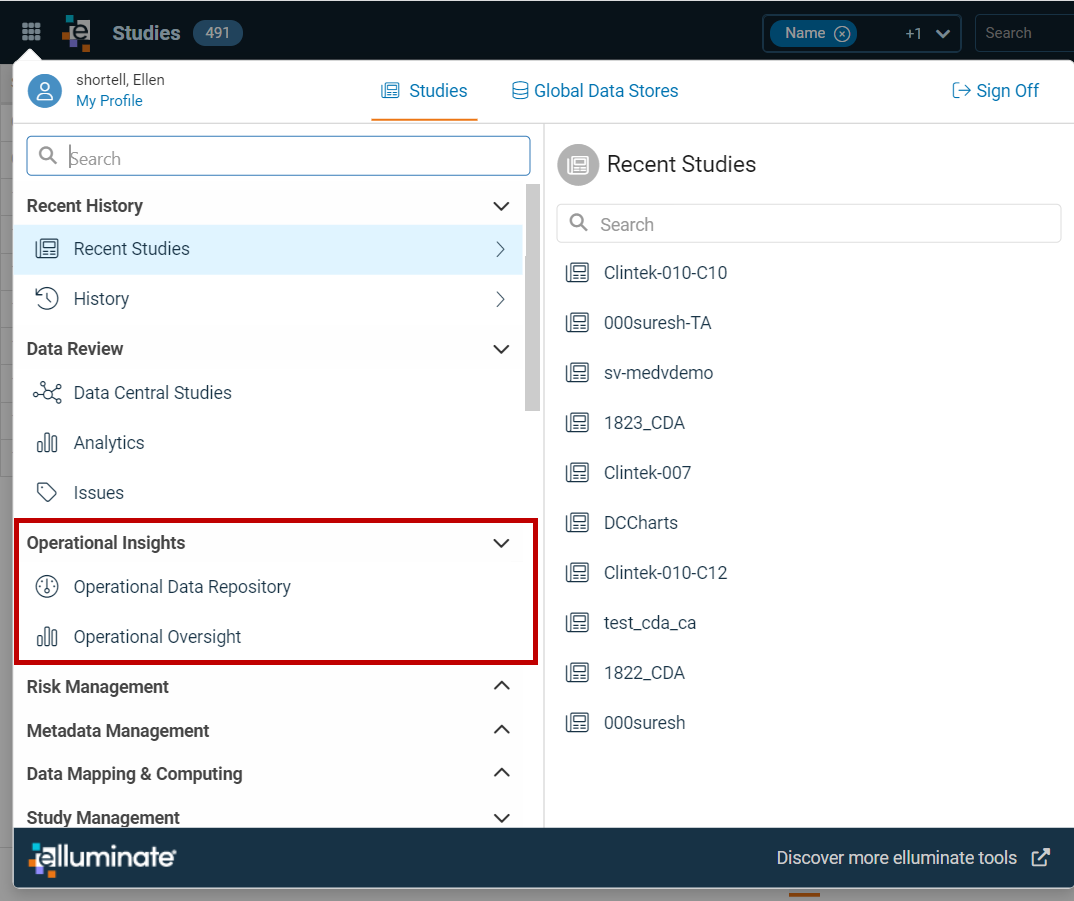
Task: Open study test_cda_ca
Action: [x=649, y=623]
